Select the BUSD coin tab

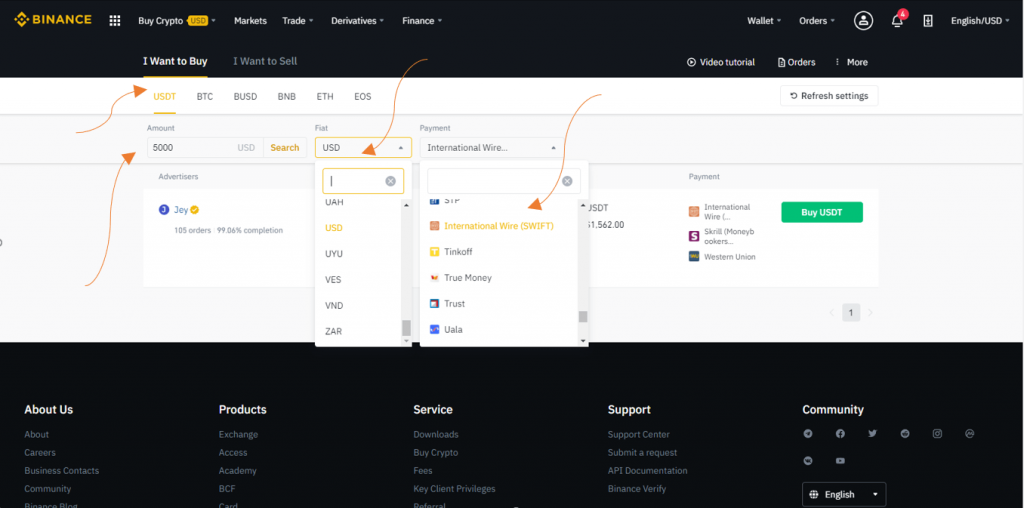[246, 97]
